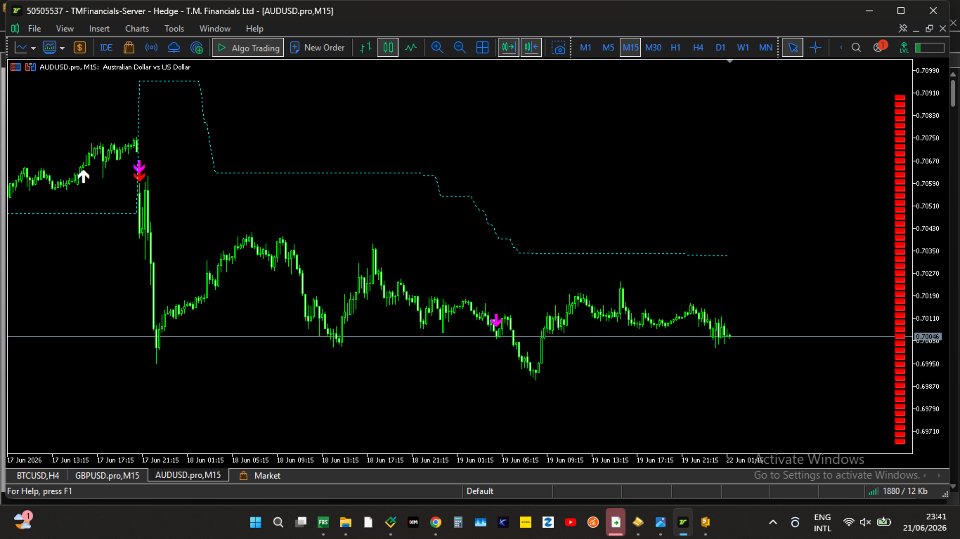This screenshot has height=539, width=960.
Task: Open account notifications with red badge
Action: pyautogui.click(x=879, y=47)
